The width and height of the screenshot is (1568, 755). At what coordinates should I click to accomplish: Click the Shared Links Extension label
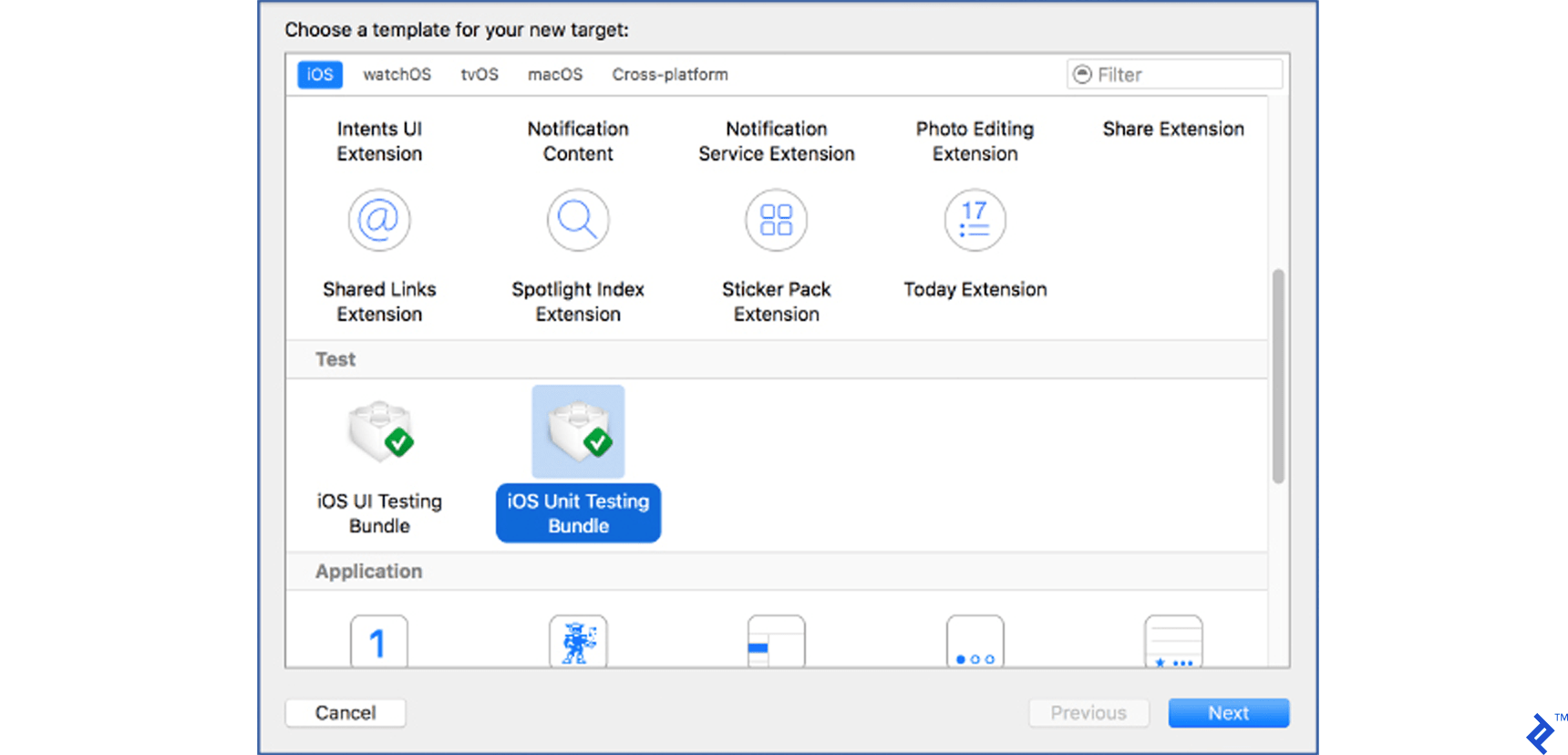379,302
